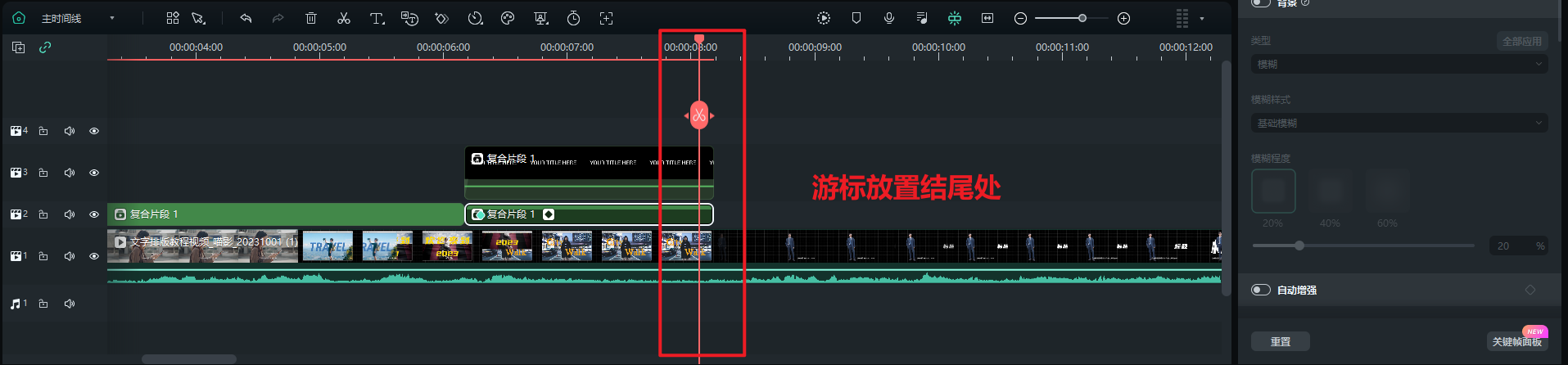Mute video track 3 speaker
This screenshot has width=1568, height=365.
point(70,173)
